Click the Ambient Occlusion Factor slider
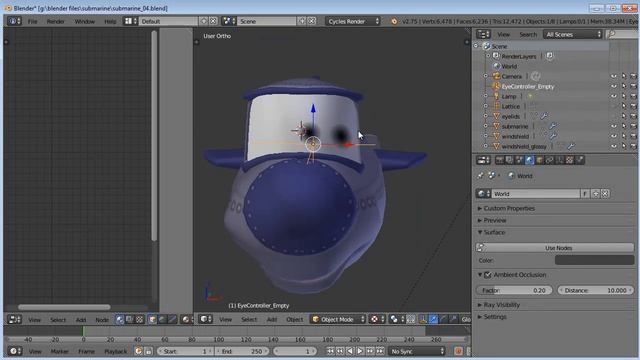This screenshot has height=360, width=640. click(514, 290)
